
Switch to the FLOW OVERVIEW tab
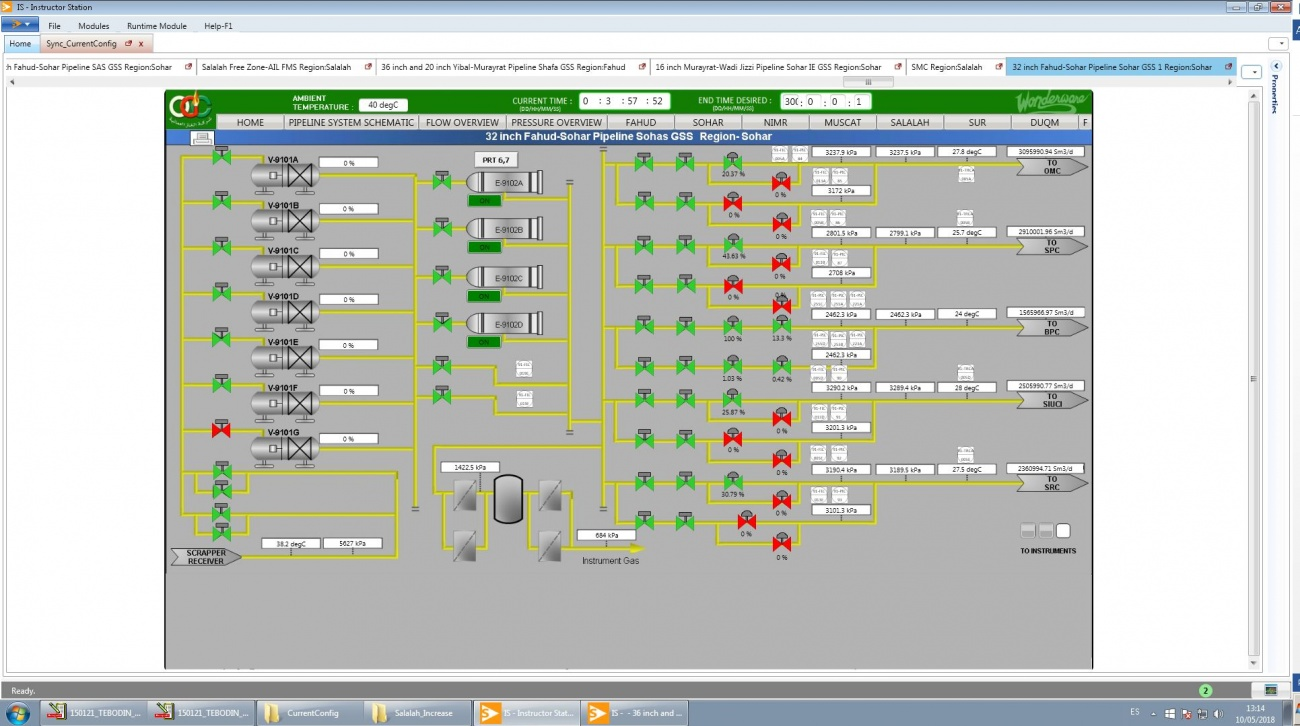tap(462, 122)
